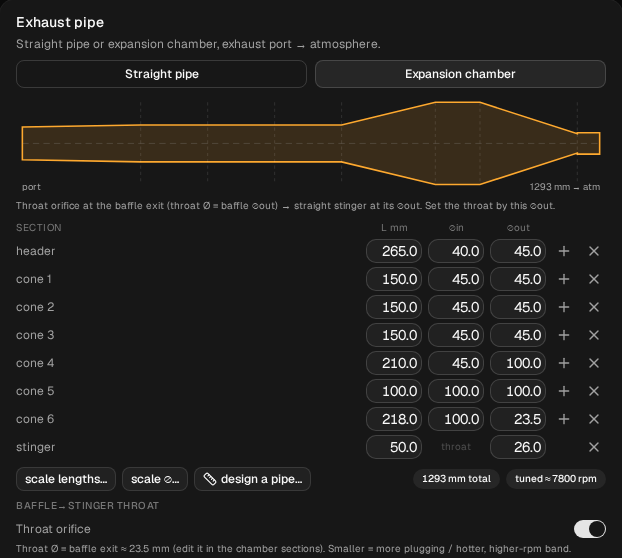Click the 'cone 4' row label

coord(35,363)
